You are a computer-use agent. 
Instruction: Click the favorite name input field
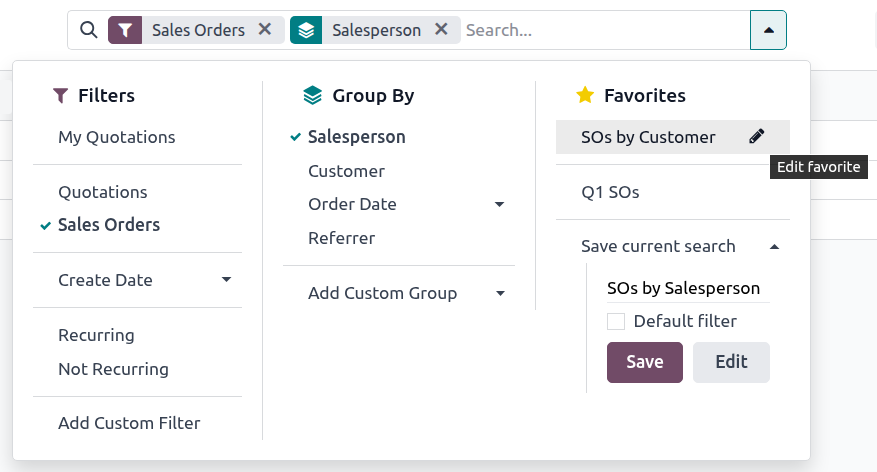tap(687, 288)
